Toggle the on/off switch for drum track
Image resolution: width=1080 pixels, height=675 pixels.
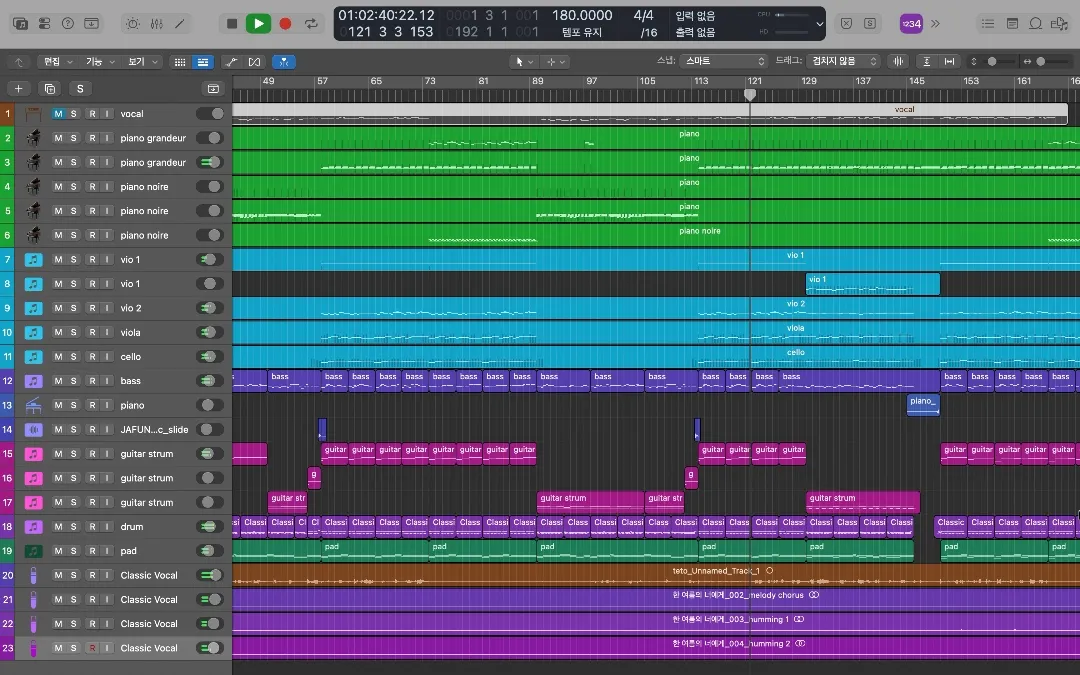(209, 527)
